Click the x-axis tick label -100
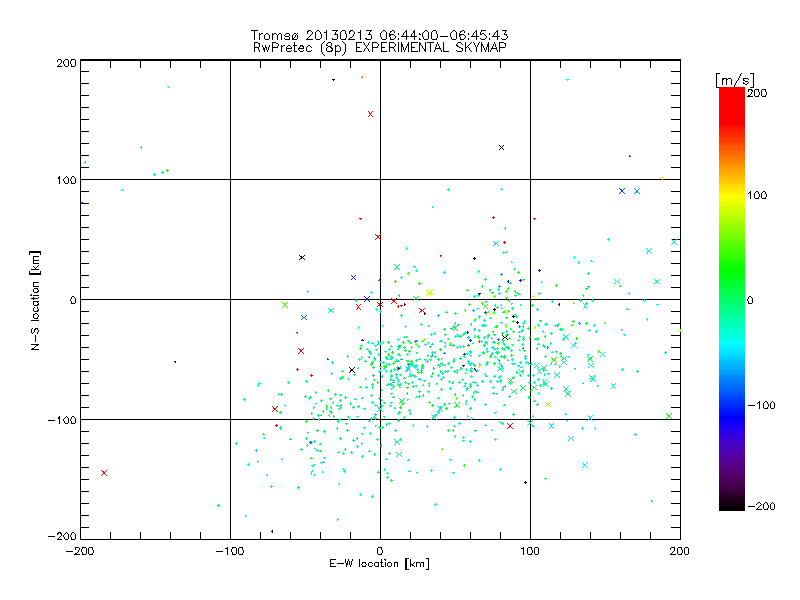The height and width of the screenshot is (600, 800). (230, 551)
